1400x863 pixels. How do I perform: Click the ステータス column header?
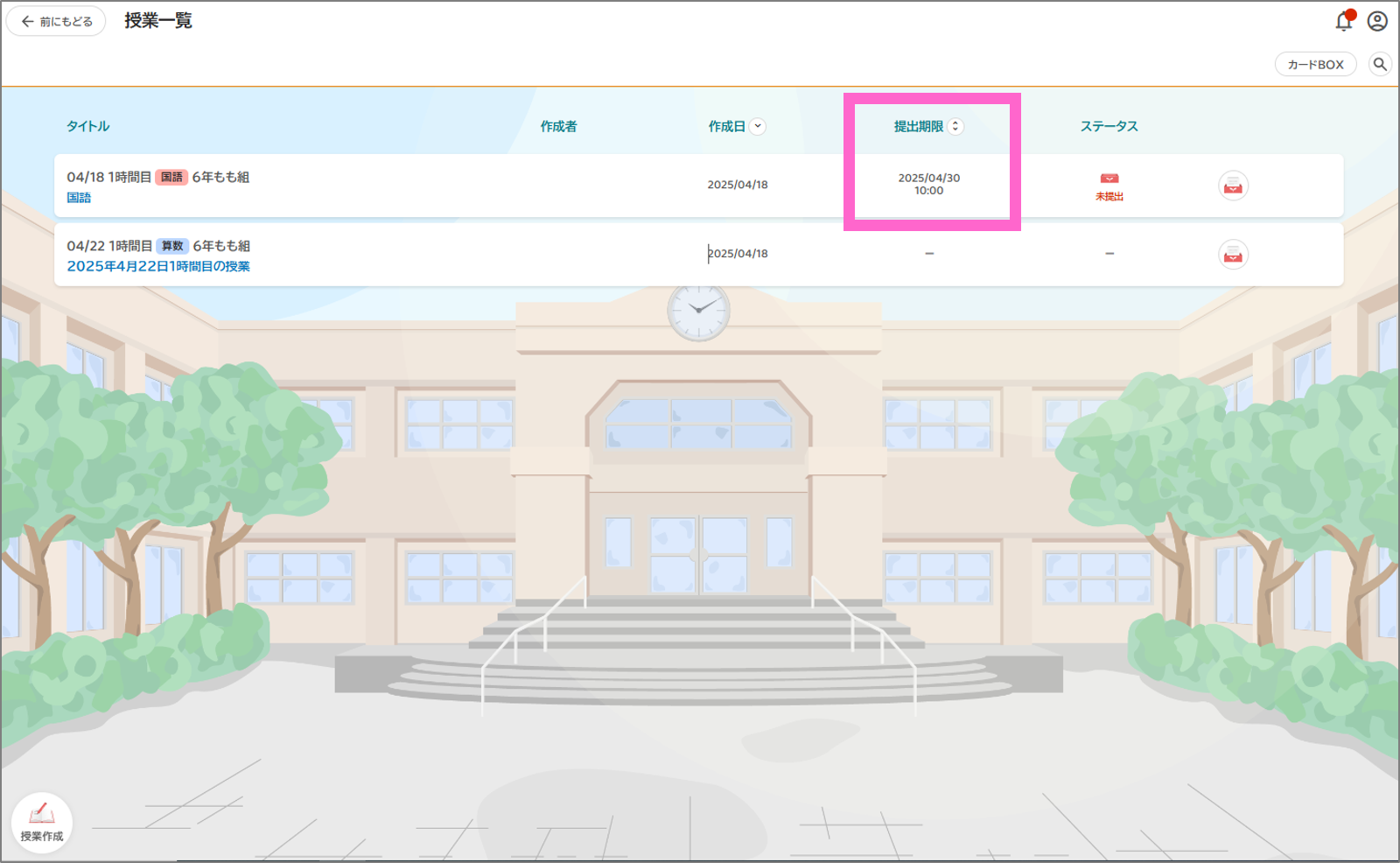coord(1109,126)
